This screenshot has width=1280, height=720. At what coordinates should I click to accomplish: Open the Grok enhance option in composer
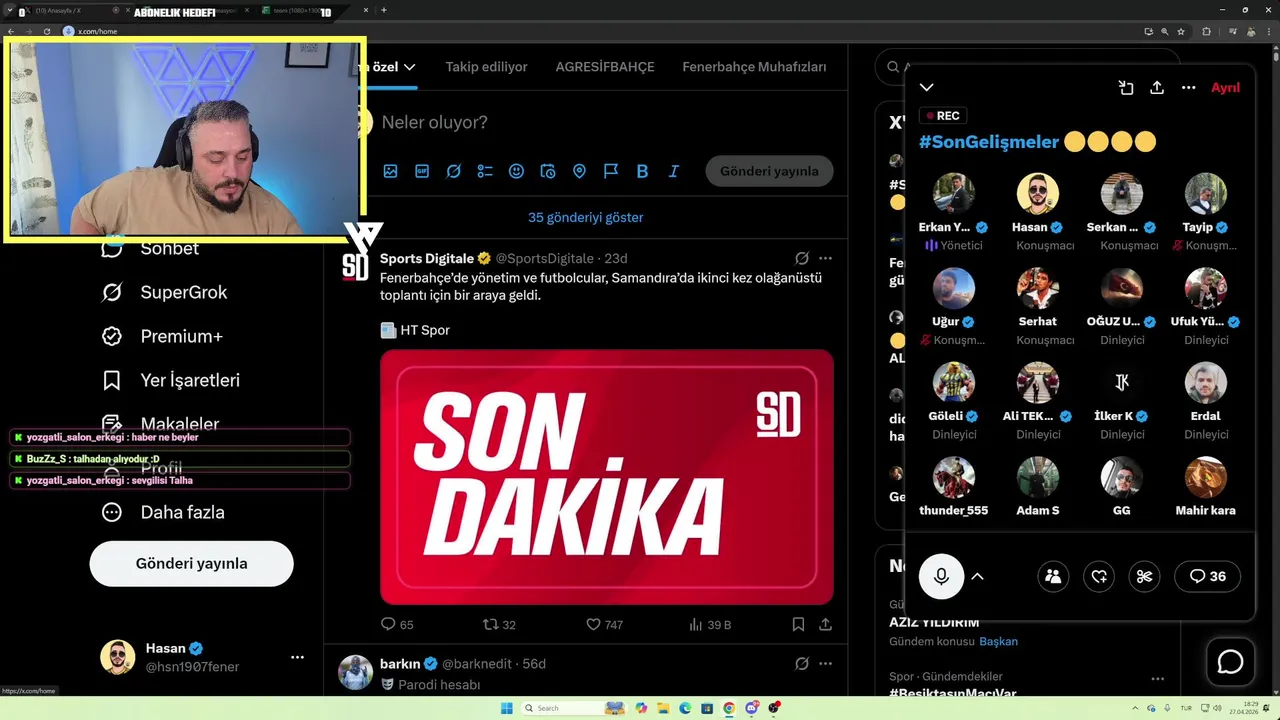pyautogui.click(x=453, y=171)
